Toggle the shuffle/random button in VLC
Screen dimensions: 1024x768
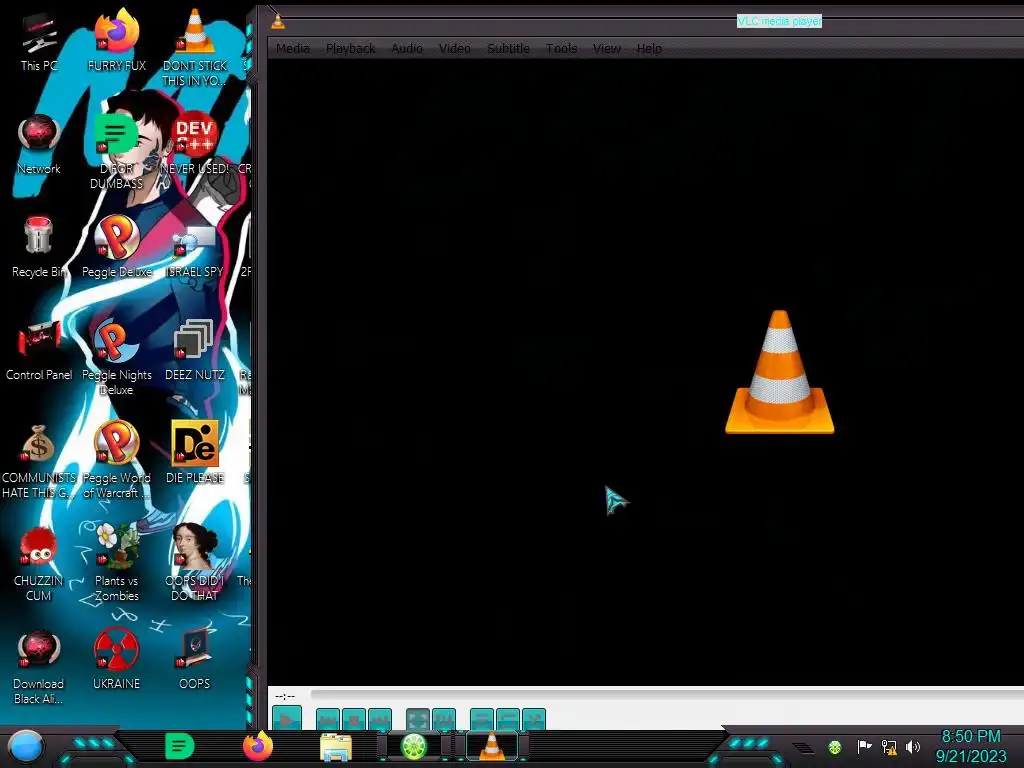pos(534,720)
